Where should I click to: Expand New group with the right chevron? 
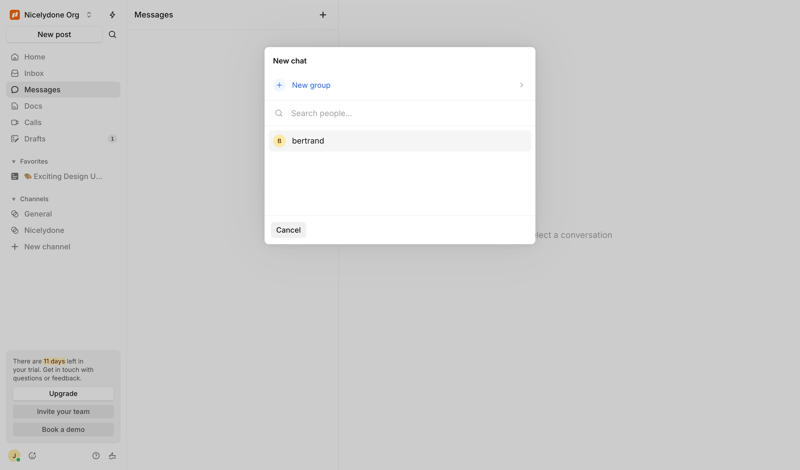pyautogui.click(x=521, y=86)
